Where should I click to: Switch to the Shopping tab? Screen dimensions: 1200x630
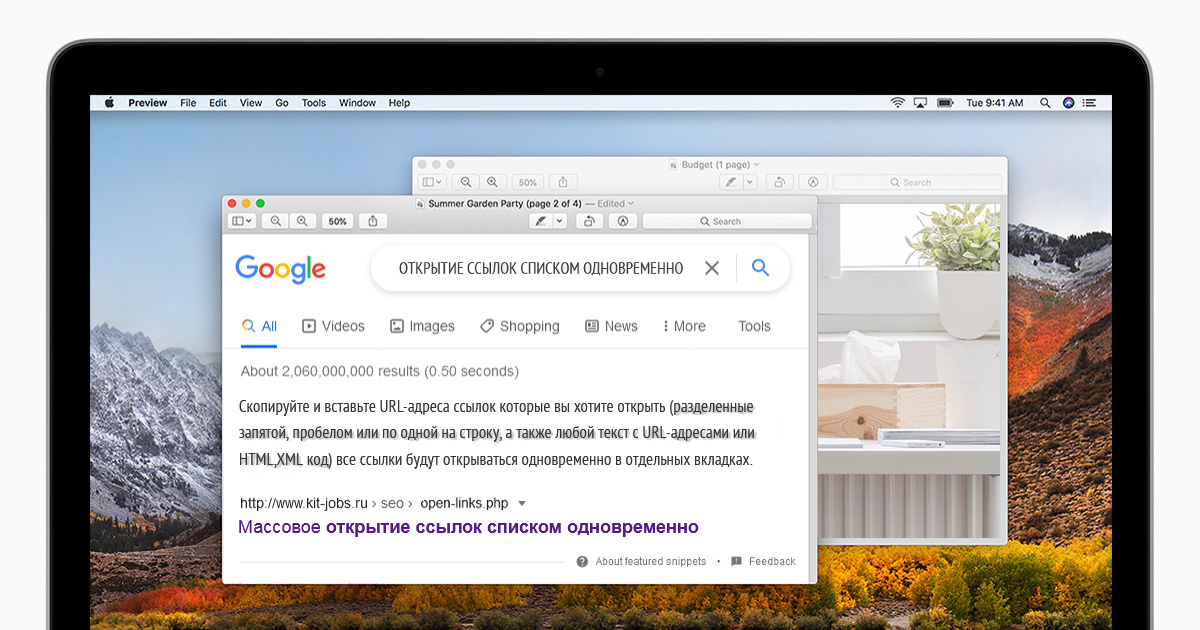point(519,326)
